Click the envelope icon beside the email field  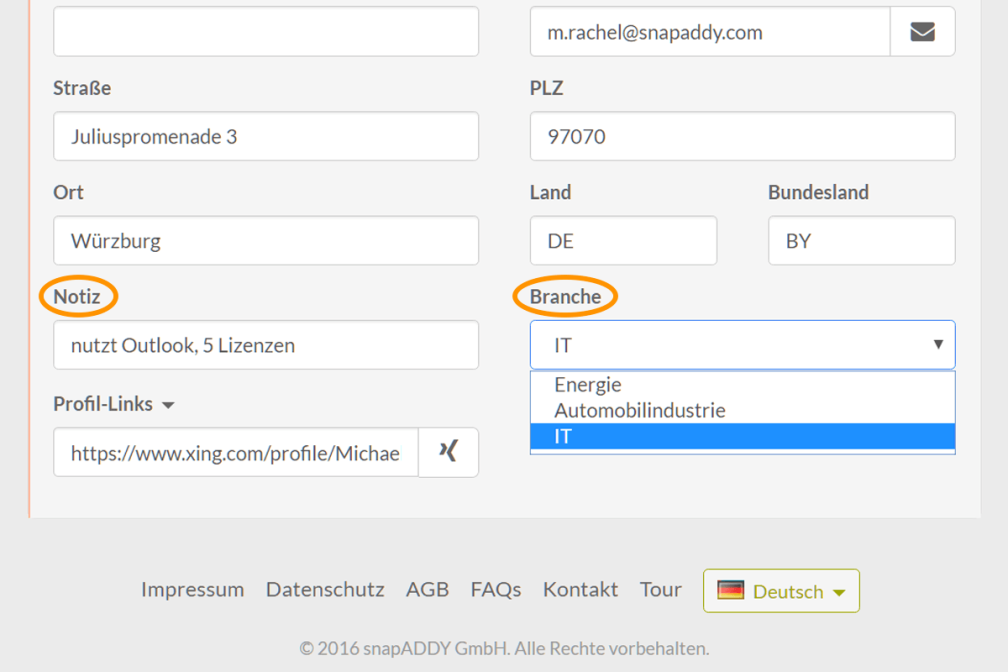[921, 31]
